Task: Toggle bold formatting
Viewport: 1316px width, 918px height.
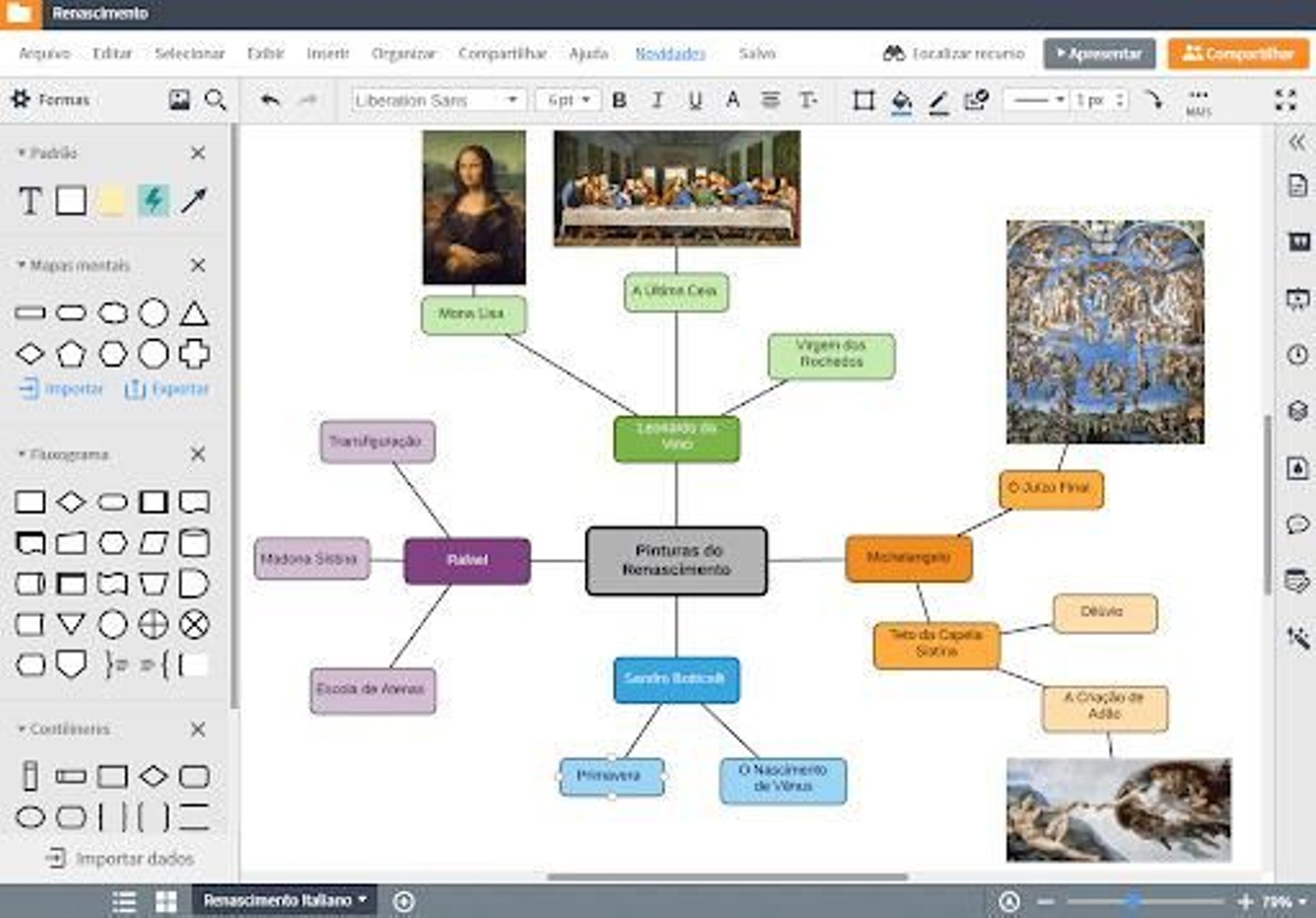Action: coord(619,100)
